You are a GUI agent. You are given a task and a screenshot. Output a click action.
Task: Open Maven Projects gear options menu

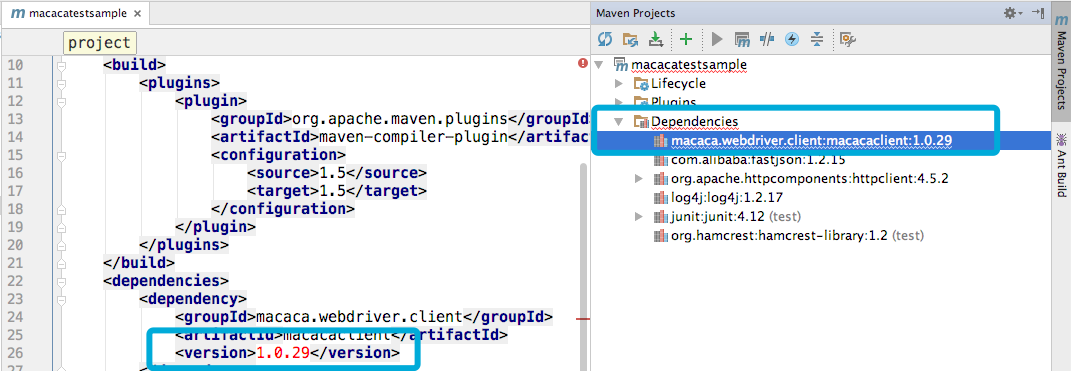[1012, 13]
